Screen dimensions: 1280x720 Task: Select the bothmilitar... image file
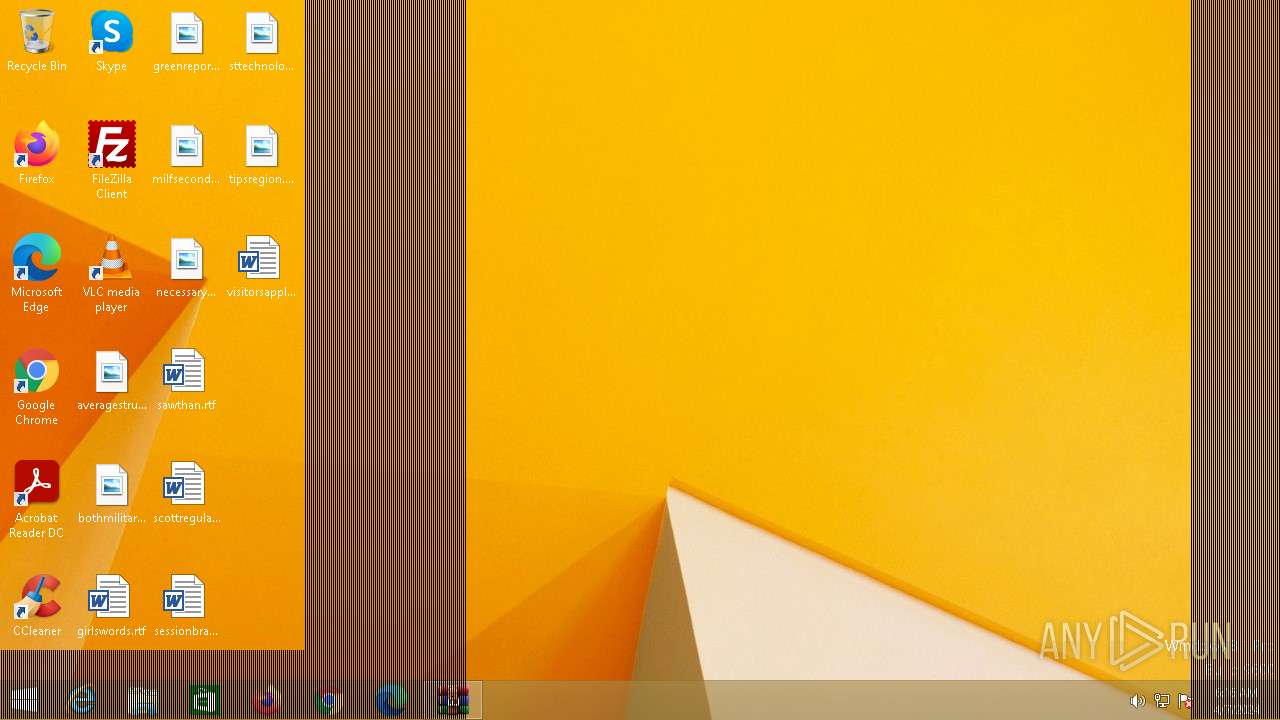point(111,493)
